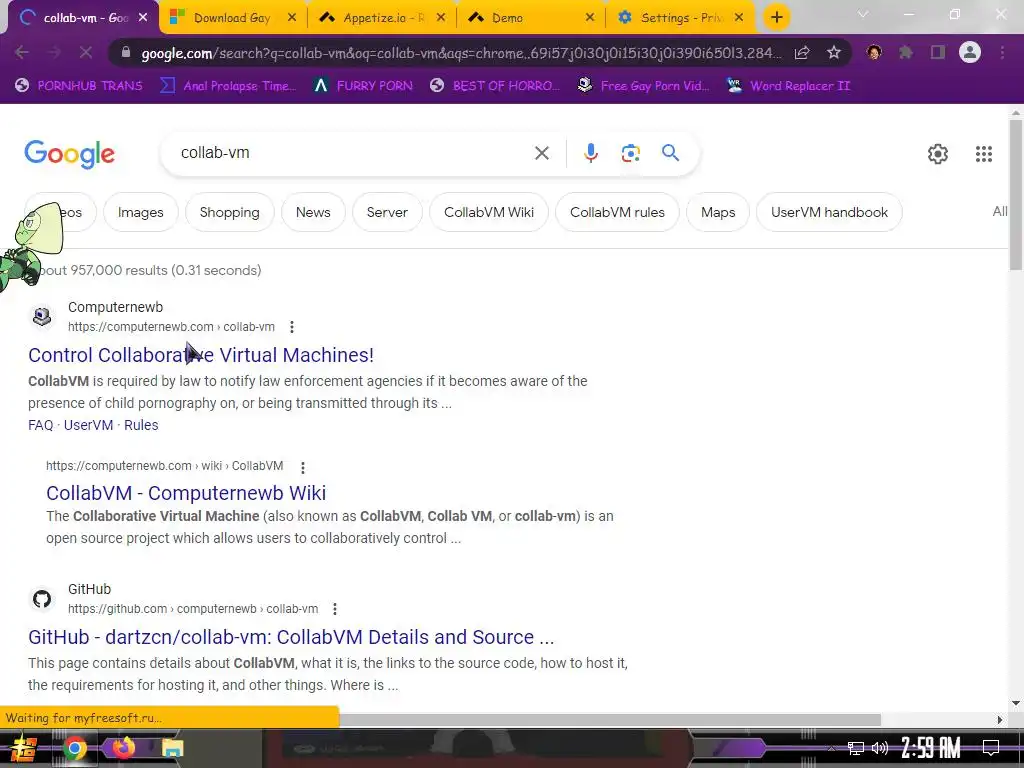The width and height of the screenshot is (1024, 768).
Task: Open BEST OF HORRO... bookmark
Action: (x=495, y=86)
